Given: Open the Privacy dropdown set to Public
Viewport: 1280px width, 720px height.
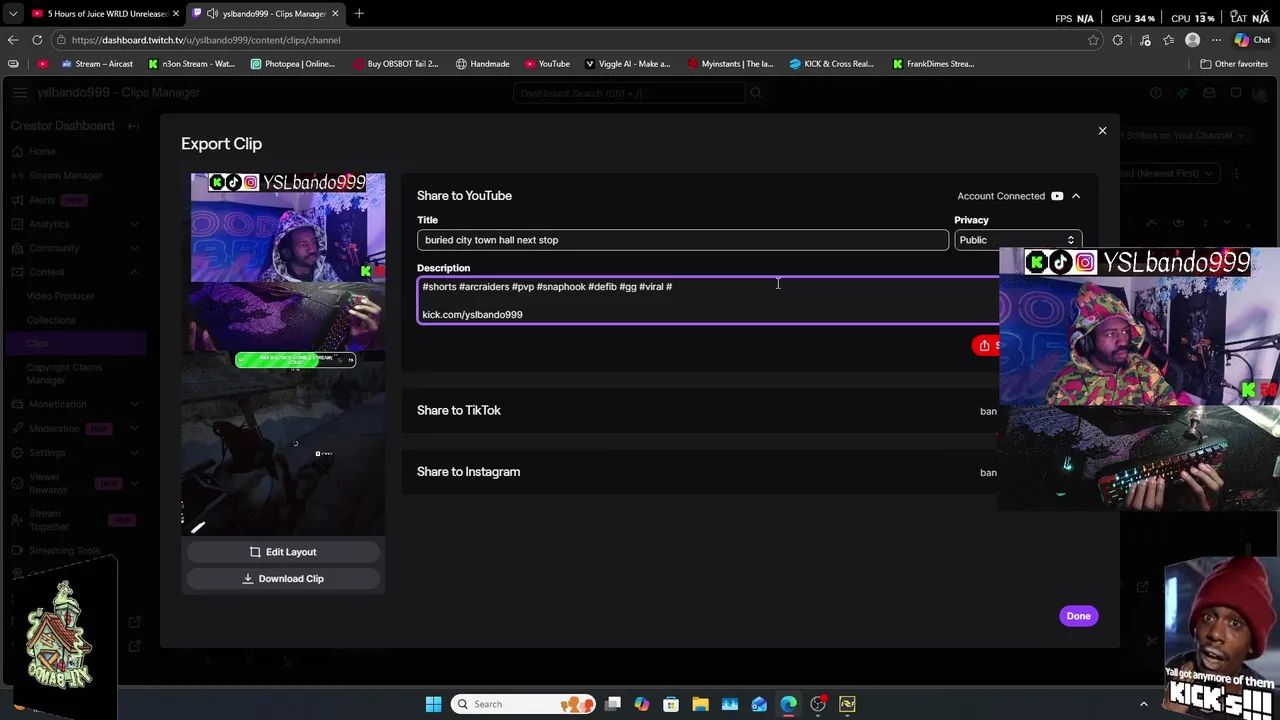Looking at the screenshot, I should click(x=1017, y=240).
